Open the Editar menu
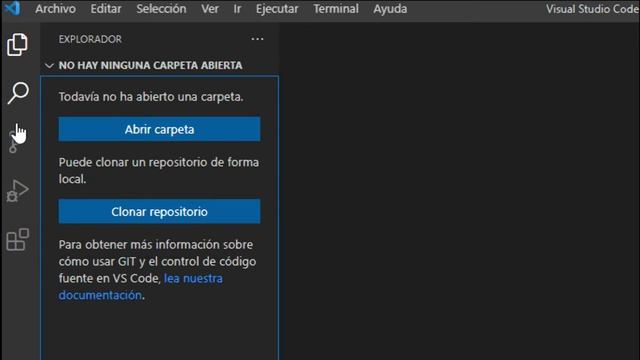Image resolution: width=640 pixels, height=360 pixels. pos(106,9)
